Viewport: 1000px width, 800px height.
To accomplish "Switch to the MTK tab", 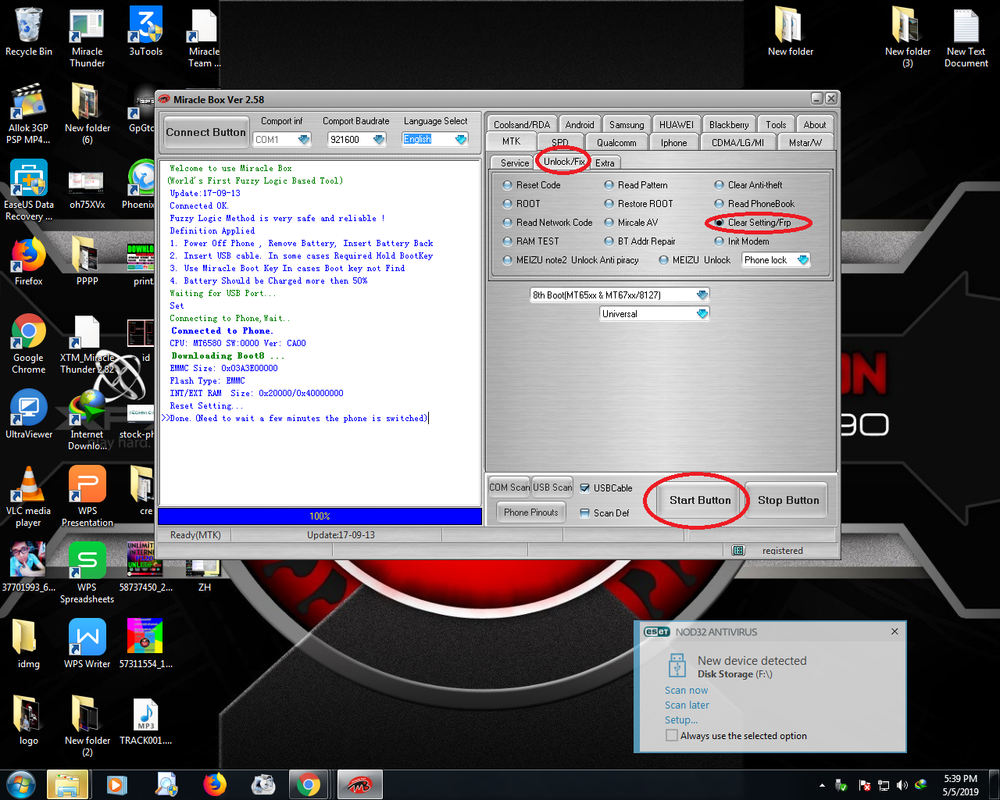I will 511,142.
